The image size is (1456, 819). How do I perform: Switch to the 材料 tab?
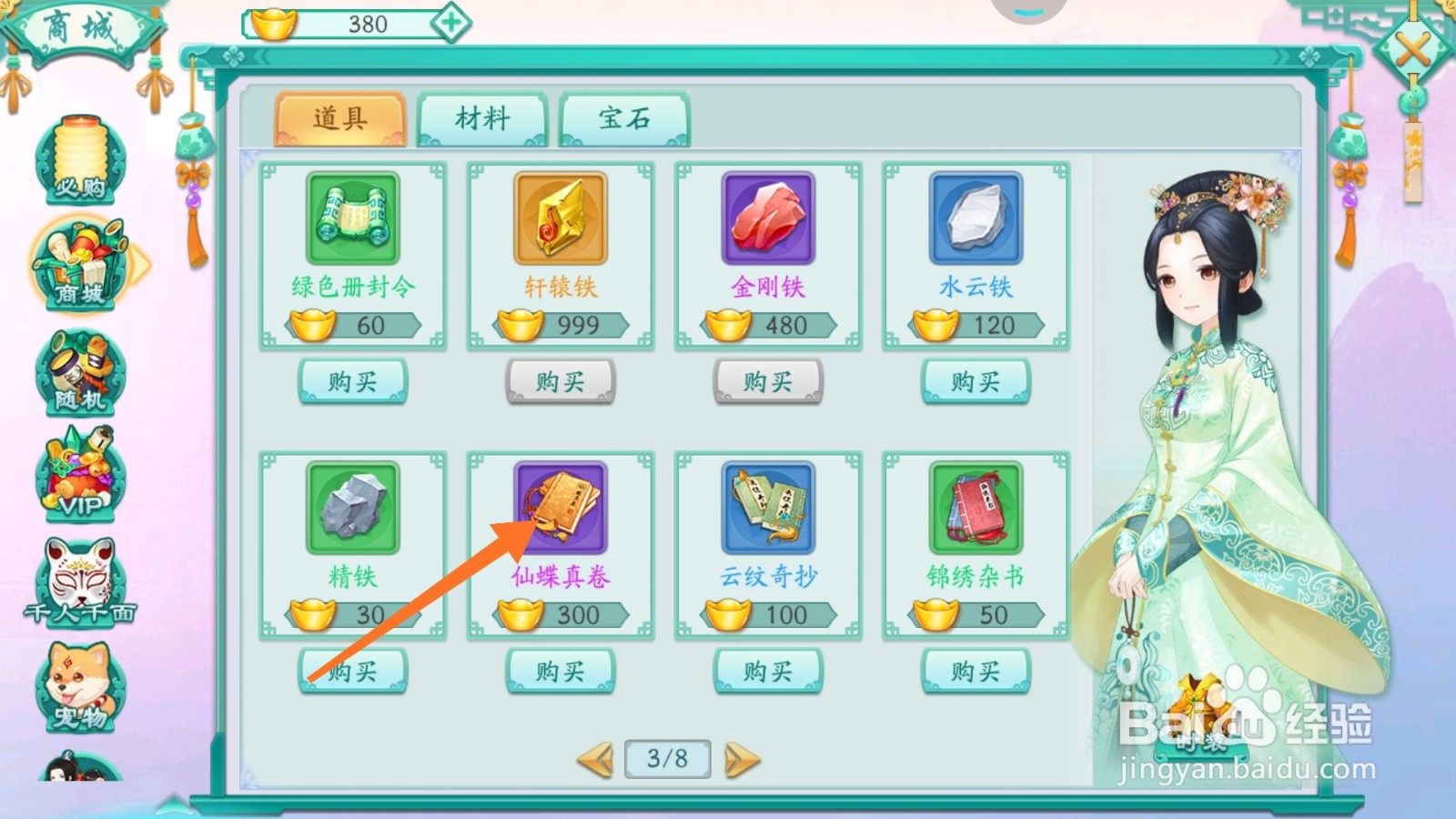482,118
